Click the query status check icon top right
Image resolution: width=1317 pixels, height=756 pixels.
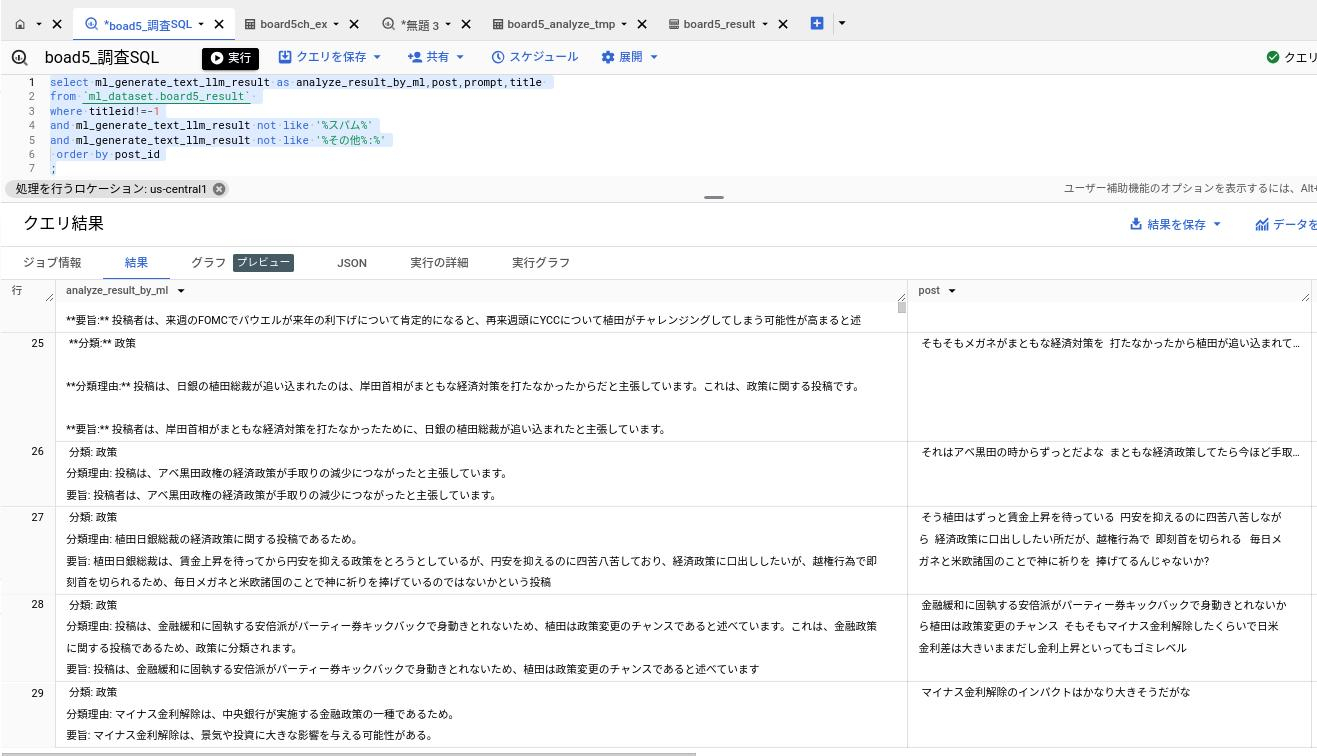[x=1273, y=57]
